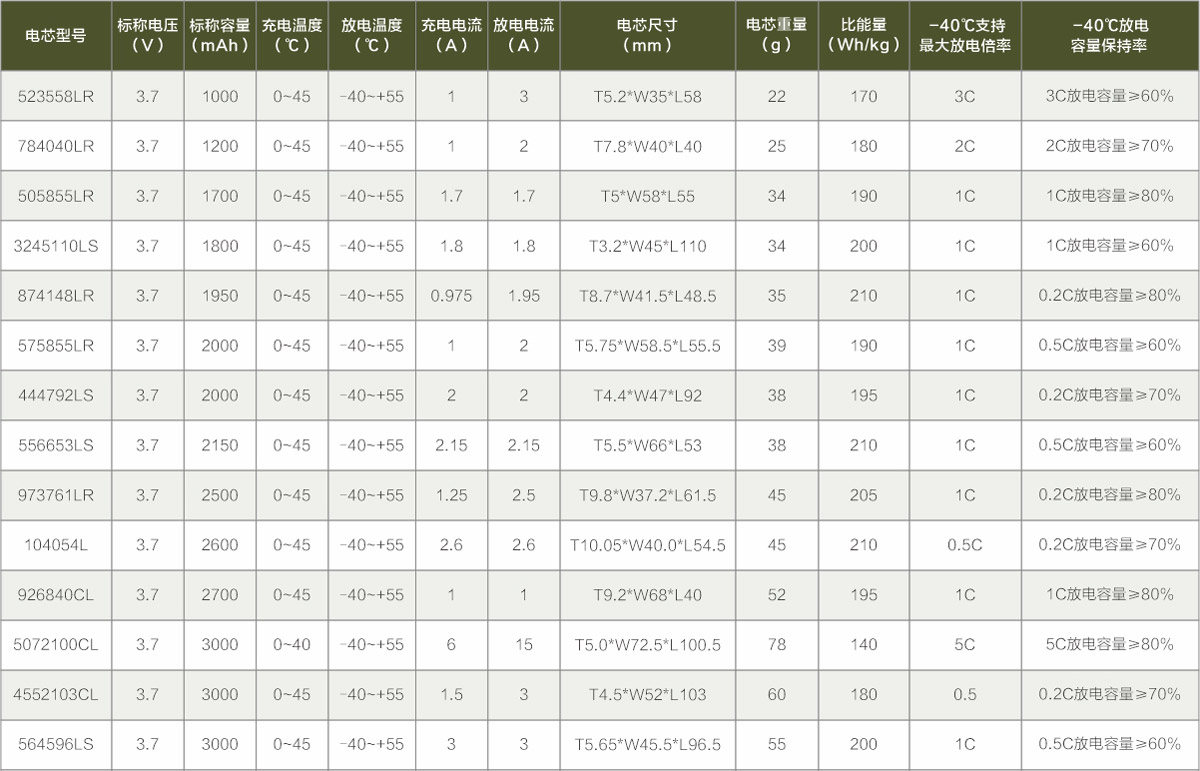Click the 0~40 charge temperature cell
The image size is (1200, 771).
tap(292, 645)
